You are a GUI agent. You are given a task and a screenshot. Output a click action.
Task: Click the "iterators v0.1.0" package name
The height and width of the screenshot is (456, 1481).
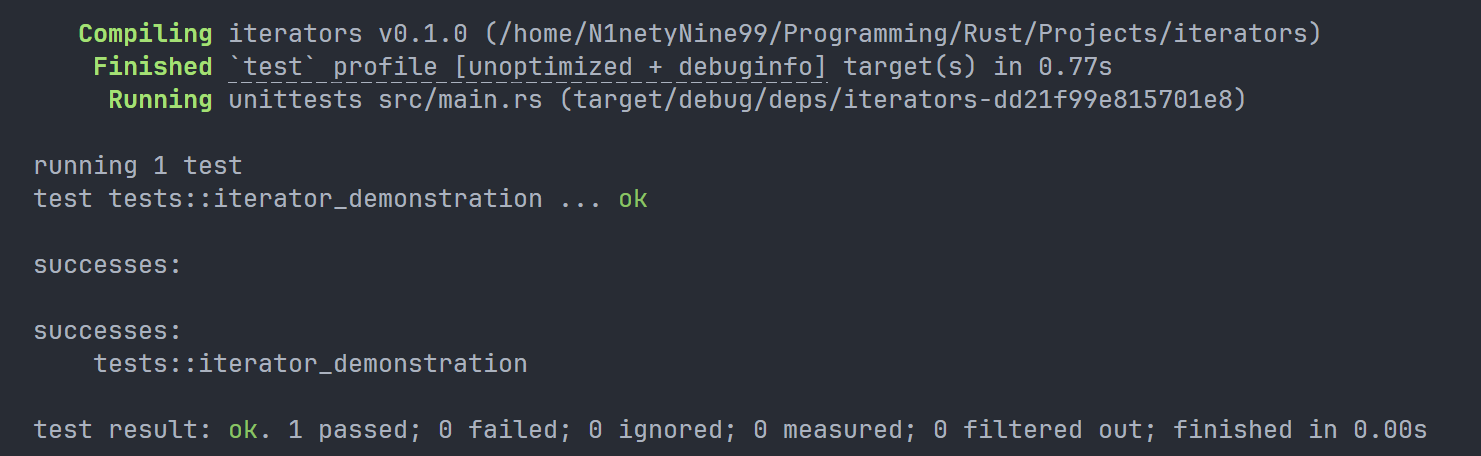click(x=348, y=34)
